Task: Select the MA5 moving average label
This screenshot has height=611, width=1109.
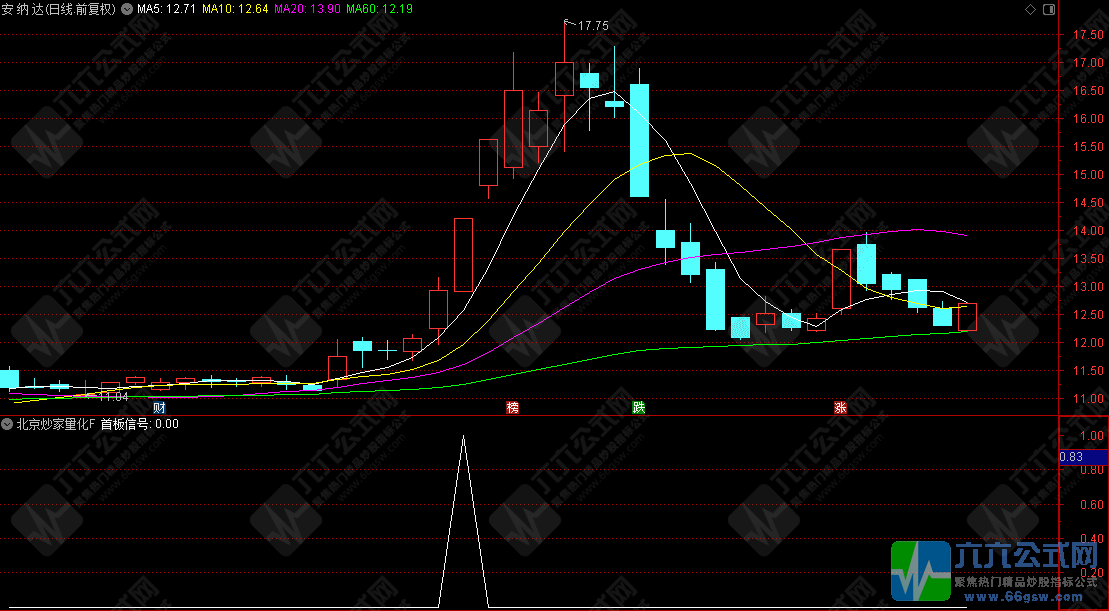Action: 166,8
